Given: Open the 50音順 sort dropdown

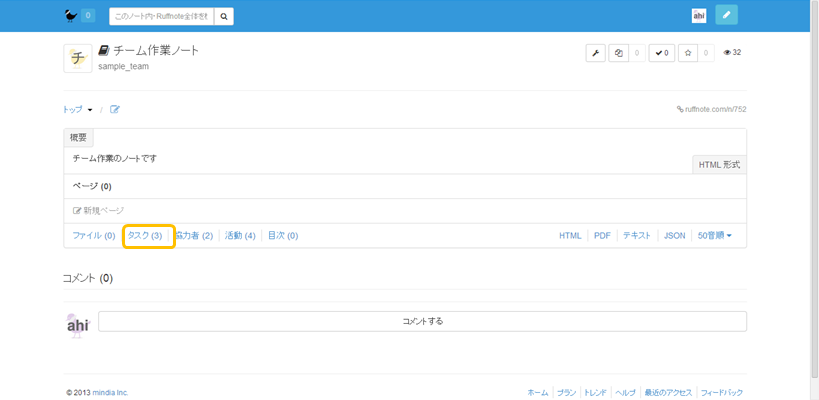Looking at the screenshot, I should tap(714, 236).
